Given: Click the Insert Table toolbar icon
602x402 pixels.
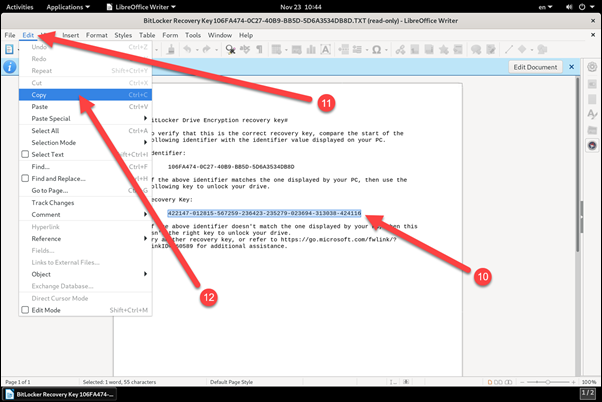Looking at the screenshot, I should pyautogui.click(x=276, y=50).
